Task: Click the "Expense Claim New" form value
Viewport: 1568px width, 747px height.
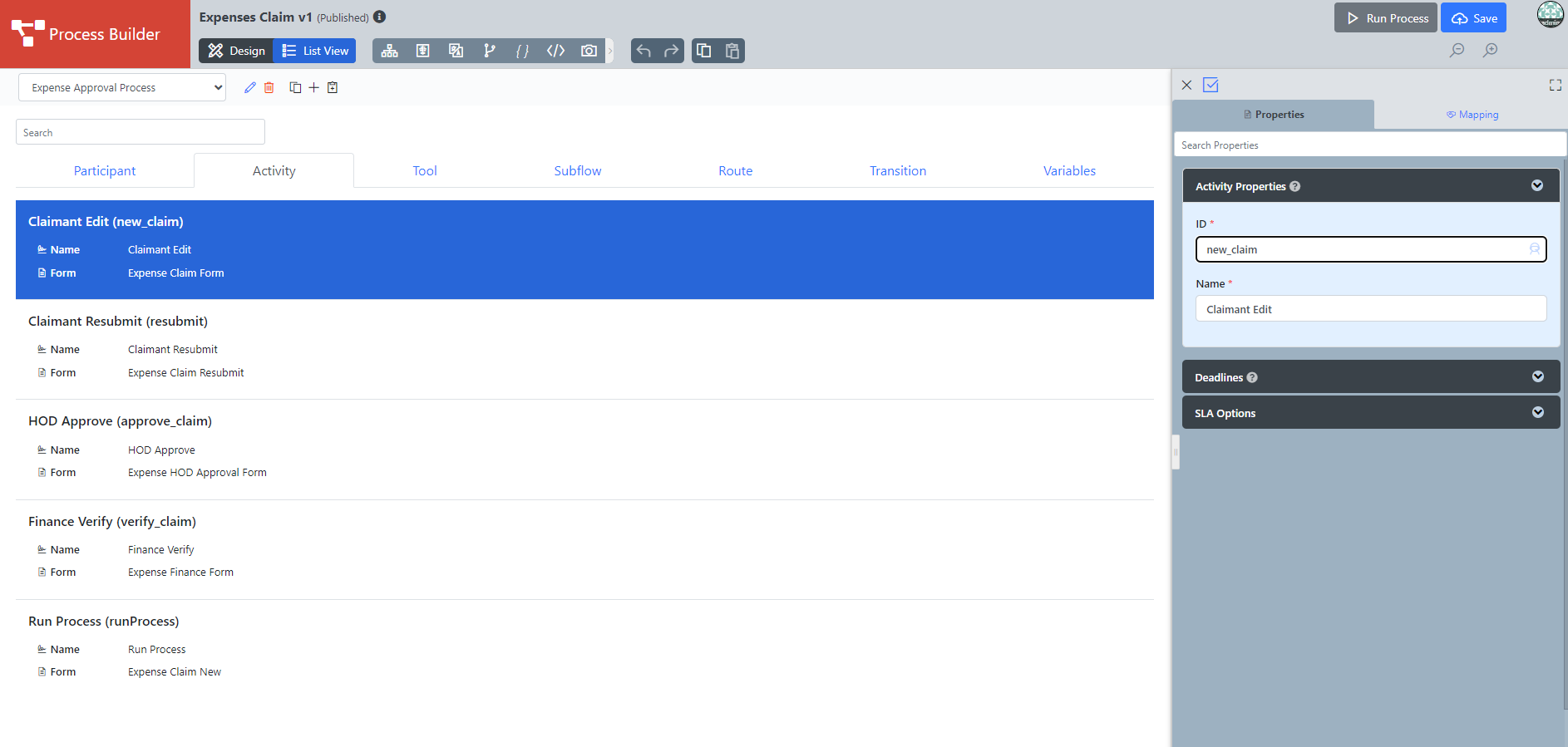Action: (x=175, y=672)
